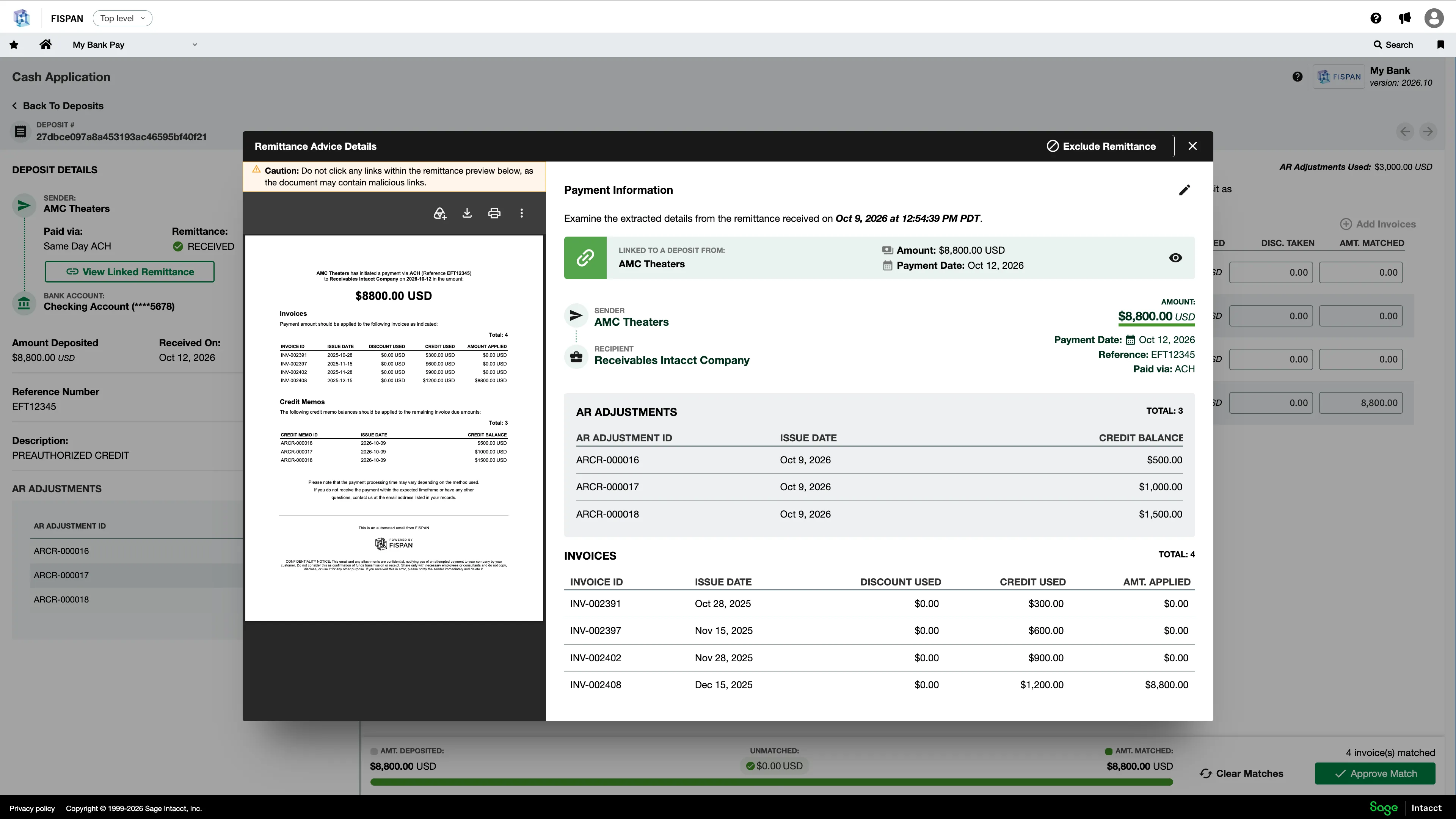Click the Payment Date calendar icon
The image size is (1456, 819).
point(1130,340)
